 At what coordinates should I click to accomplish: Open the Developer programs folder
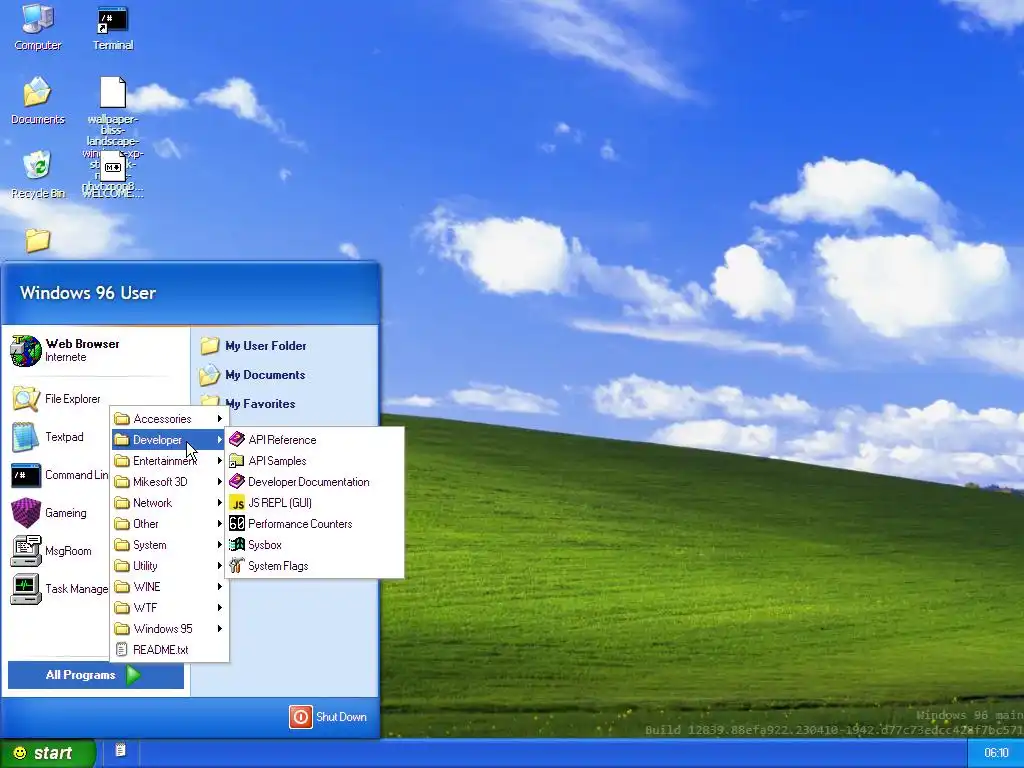(x=168, y=440)
